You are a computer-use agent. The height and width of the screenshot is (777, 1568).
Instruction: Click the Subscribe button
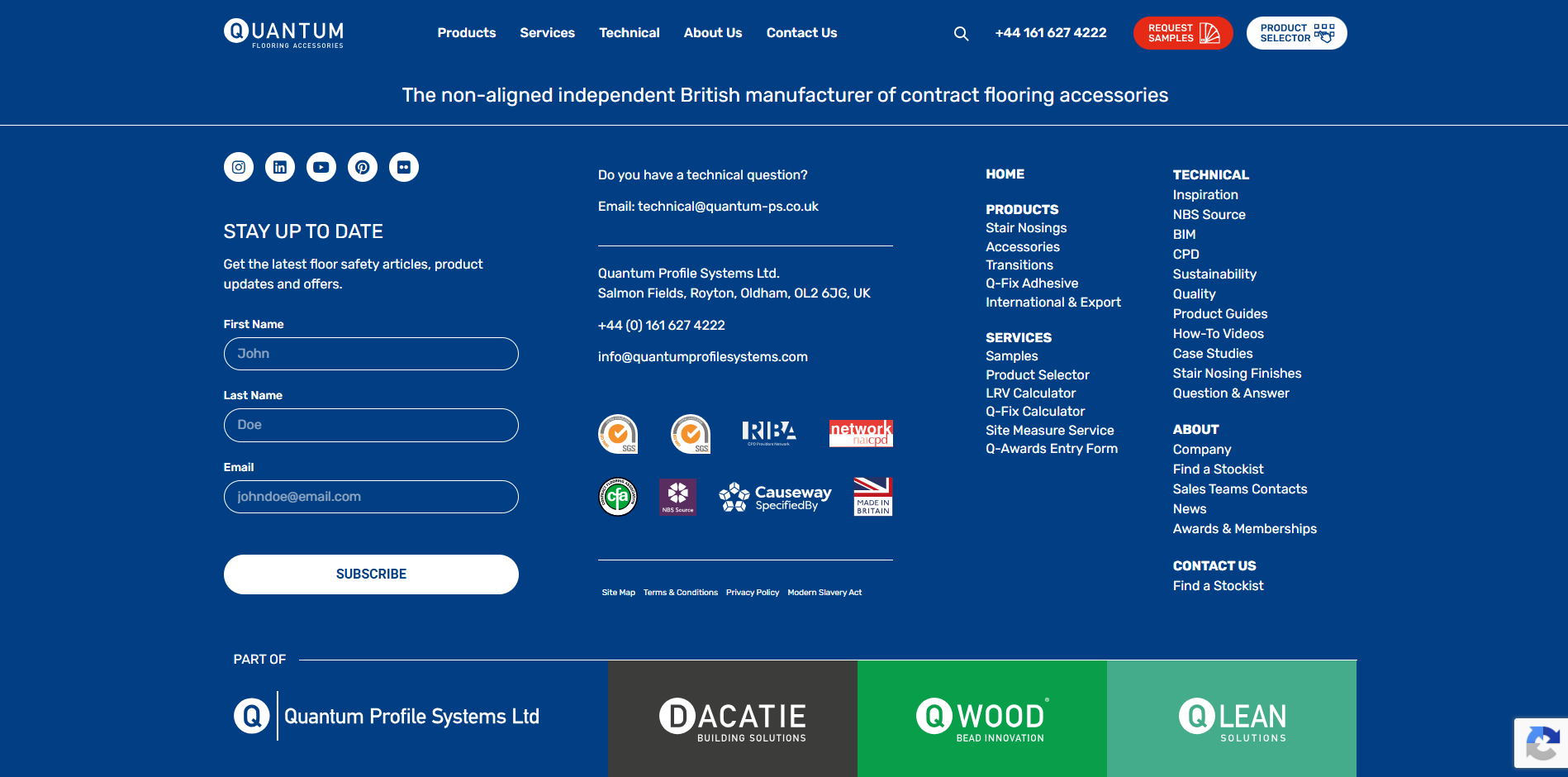point(371,574)
